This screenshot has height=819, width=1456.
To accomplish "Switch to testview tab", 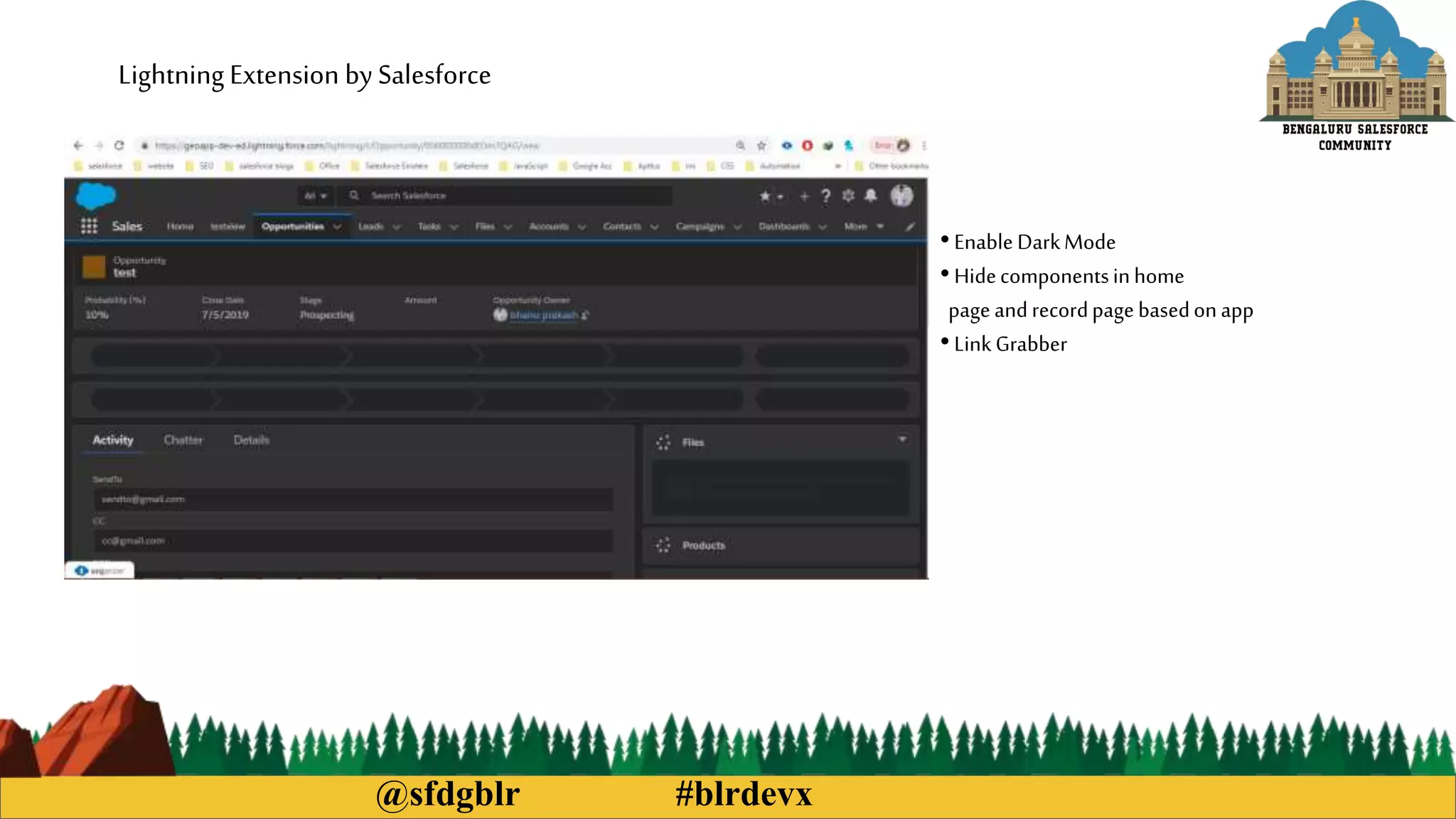I will [x=227, y=226].
